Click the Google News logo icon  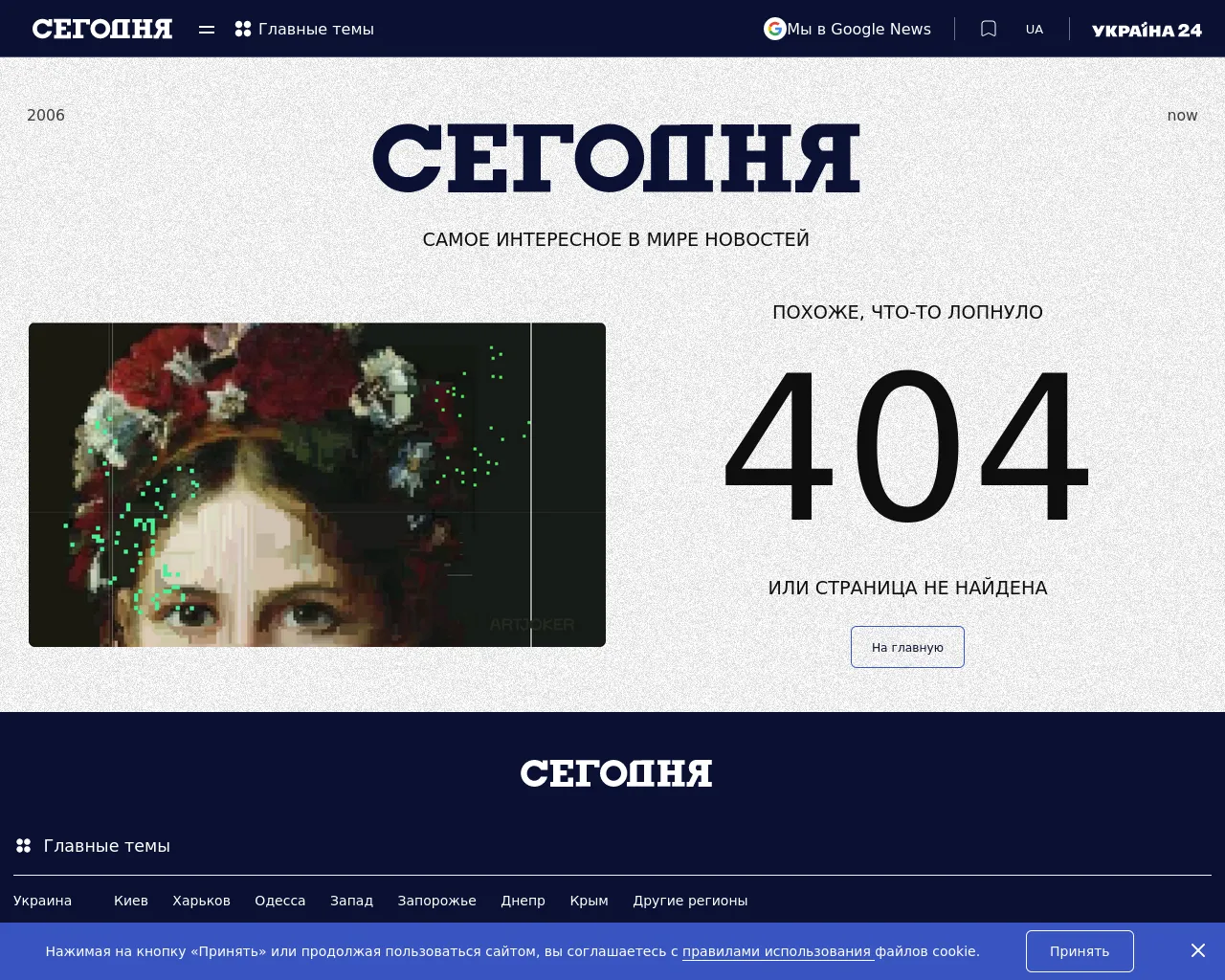(x=774, y=29)
